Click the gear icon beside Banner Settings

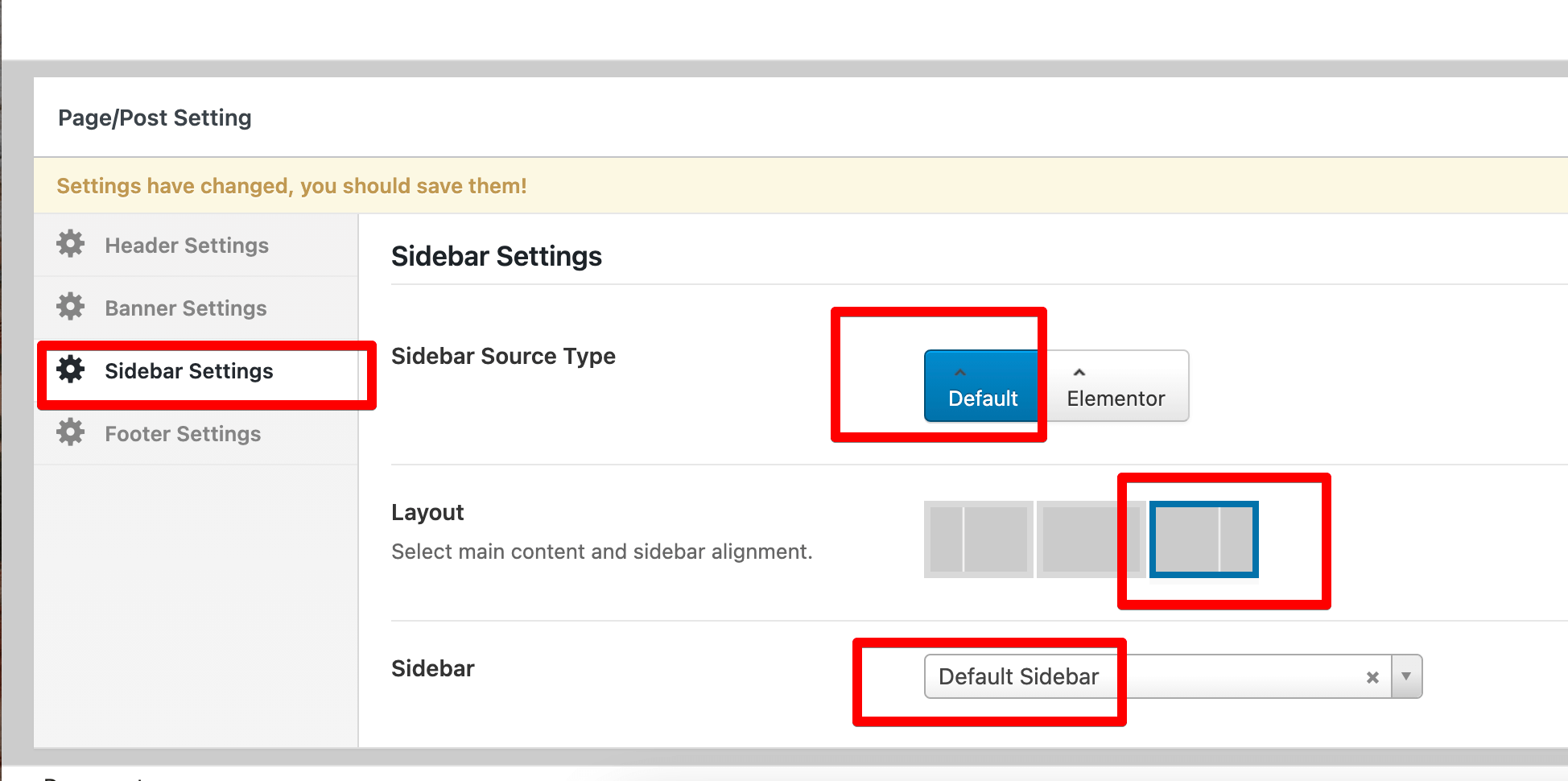point(71,307)
